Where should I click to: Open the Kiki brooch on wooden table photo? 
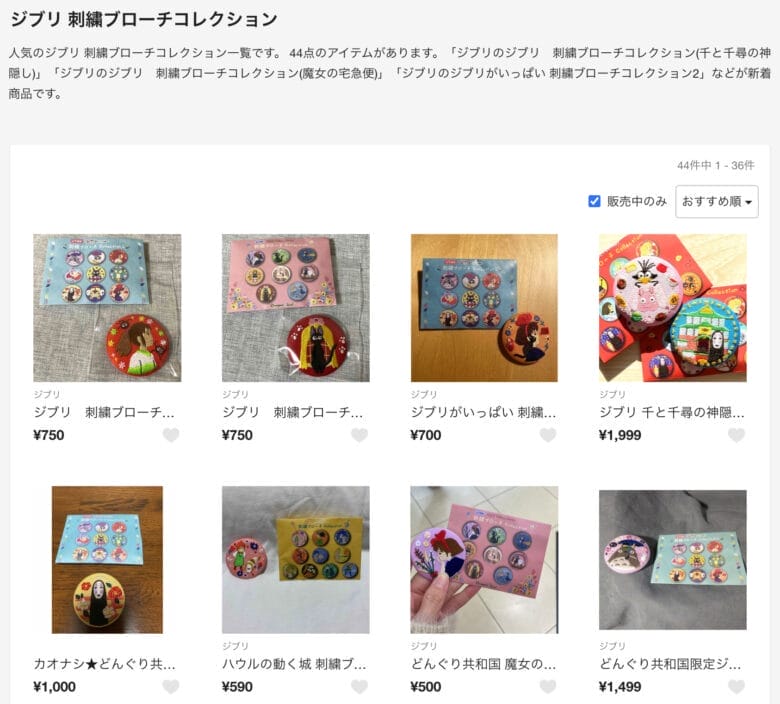click(x=484, y=308)
